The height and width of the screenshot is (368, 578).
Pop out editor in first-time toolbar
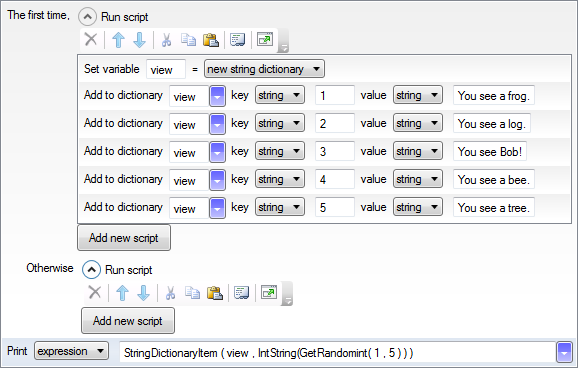pos(265,39)
